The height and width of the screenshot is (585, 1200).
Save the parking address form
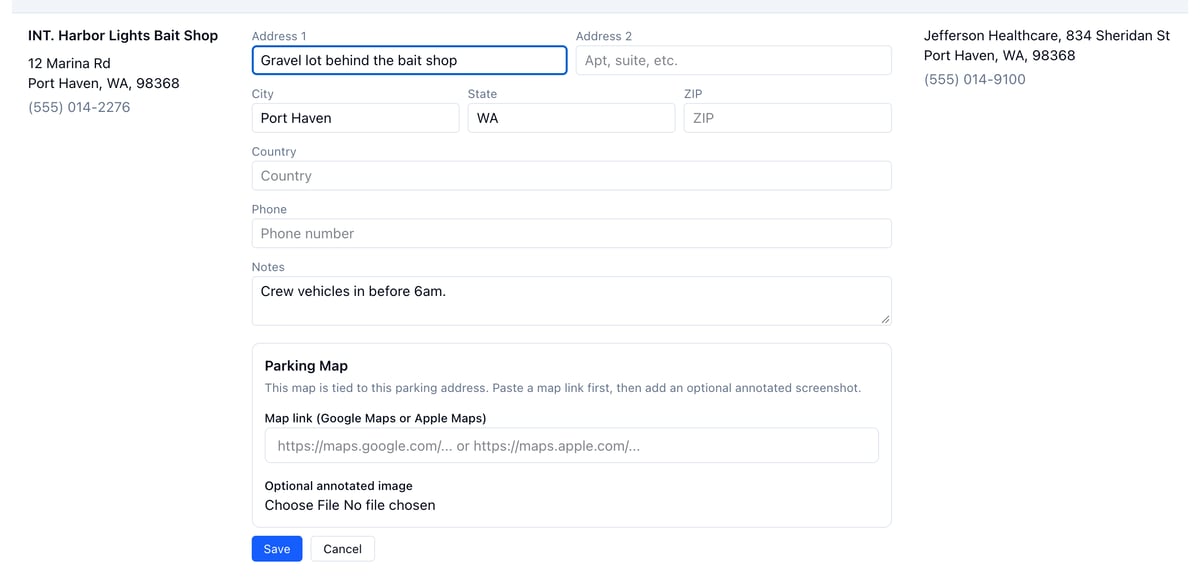(x=277, y=549)
